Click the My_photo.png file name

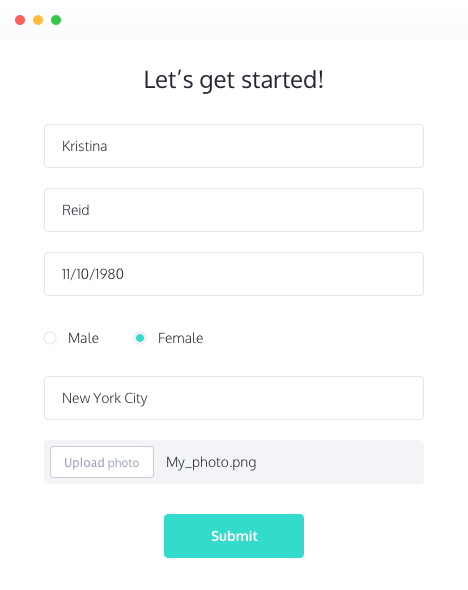pyautogui.click(x=211, y=462)
